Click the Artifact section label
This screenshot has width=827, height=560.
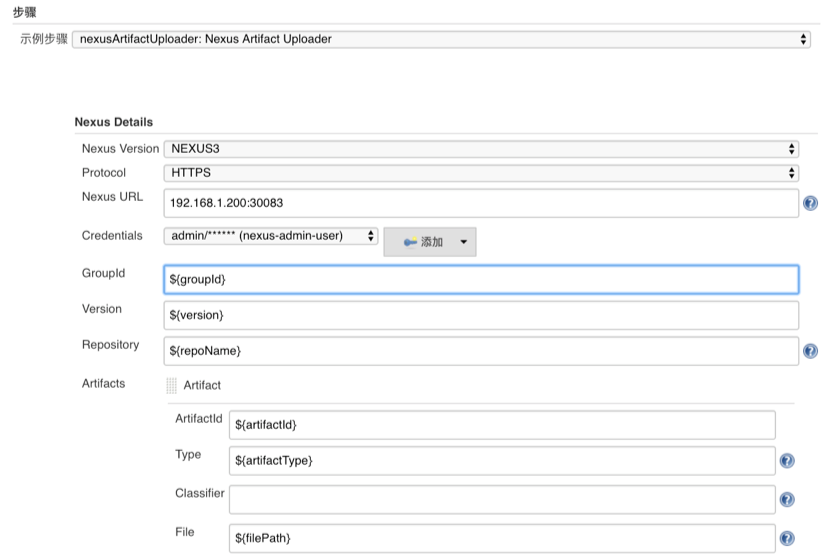(202, 385)
